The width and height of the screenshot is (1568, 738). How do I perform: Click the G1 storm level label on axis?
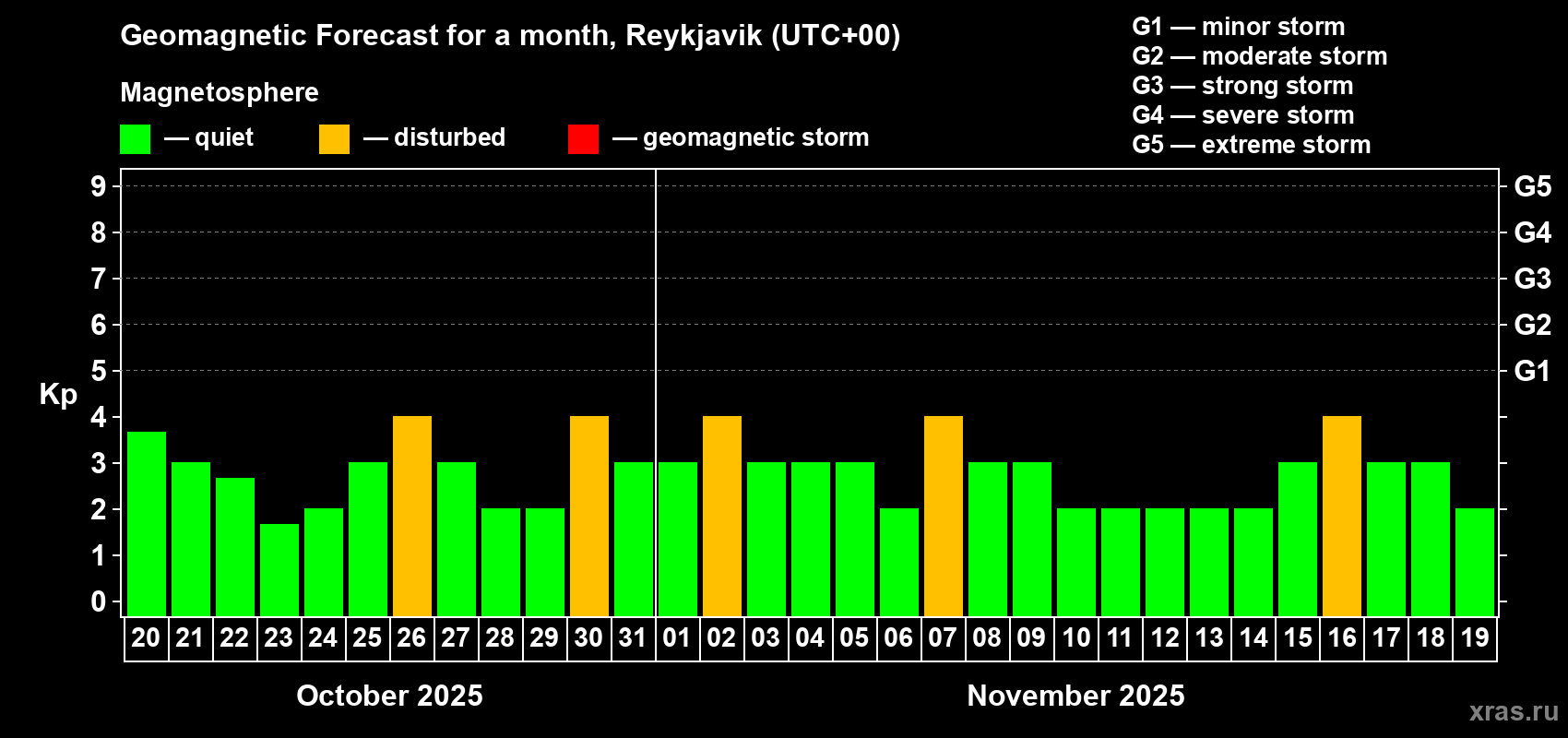tap(1532, 371)
